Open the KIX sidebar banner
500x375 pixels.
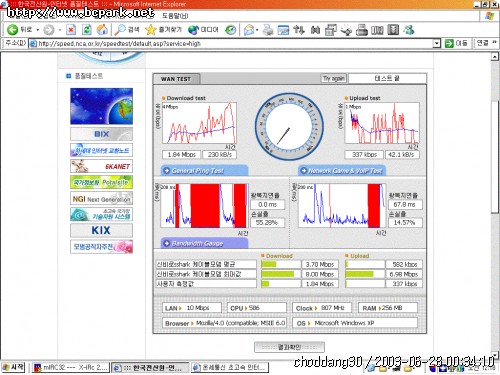(101, 230)
